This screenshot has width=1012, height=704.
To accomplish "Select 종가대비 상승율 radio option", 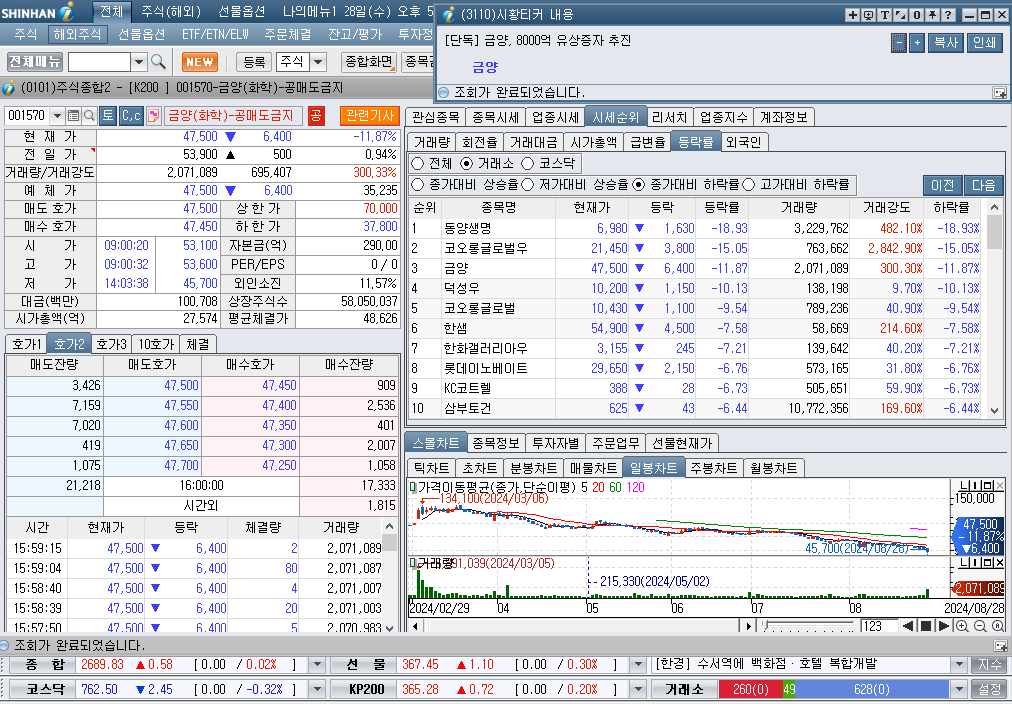I will pyautogui.click(x=418, y=185).
